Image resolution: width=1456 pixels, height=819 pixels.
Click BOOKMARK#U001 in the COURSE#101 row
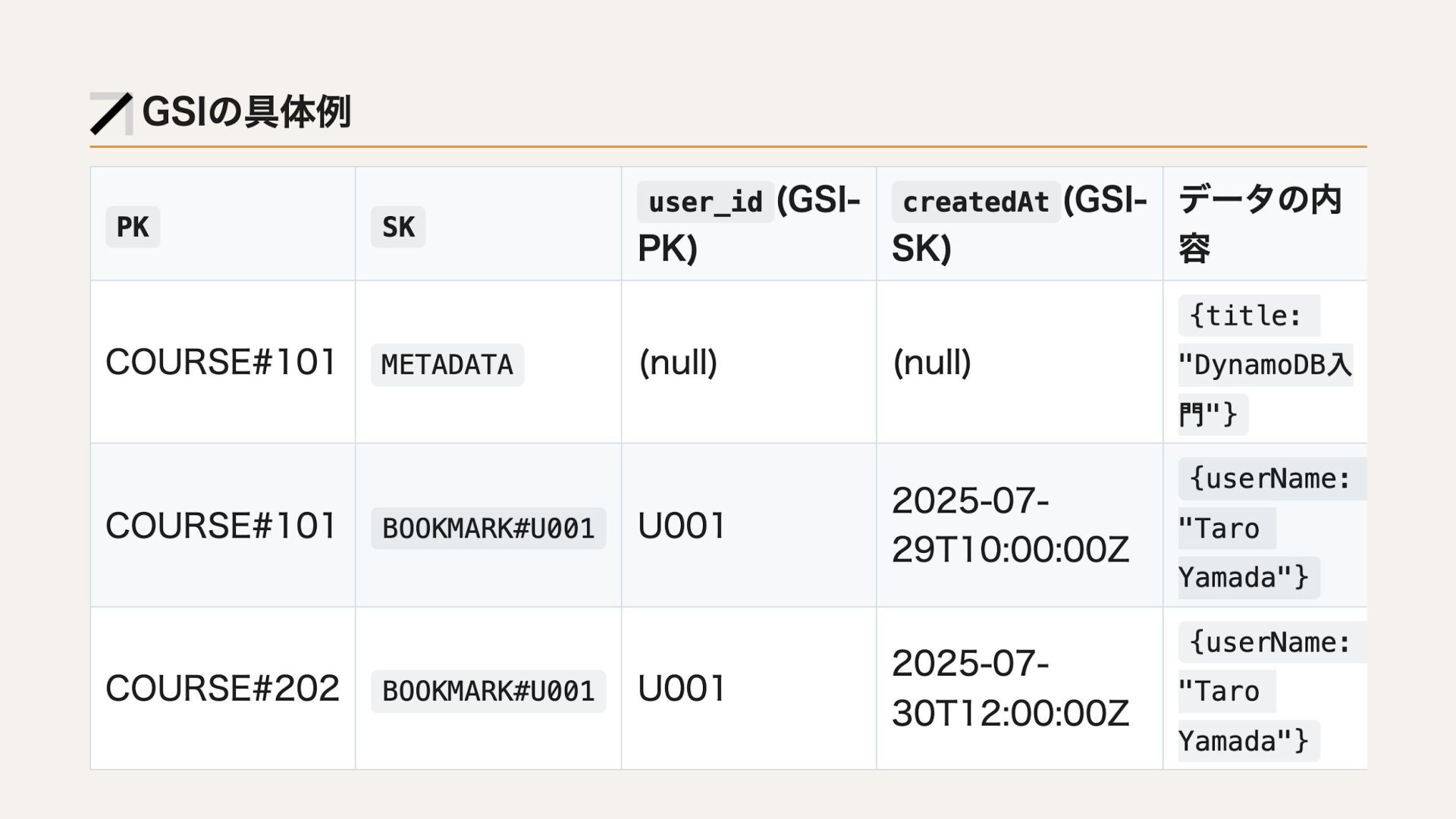click(488, 528)
